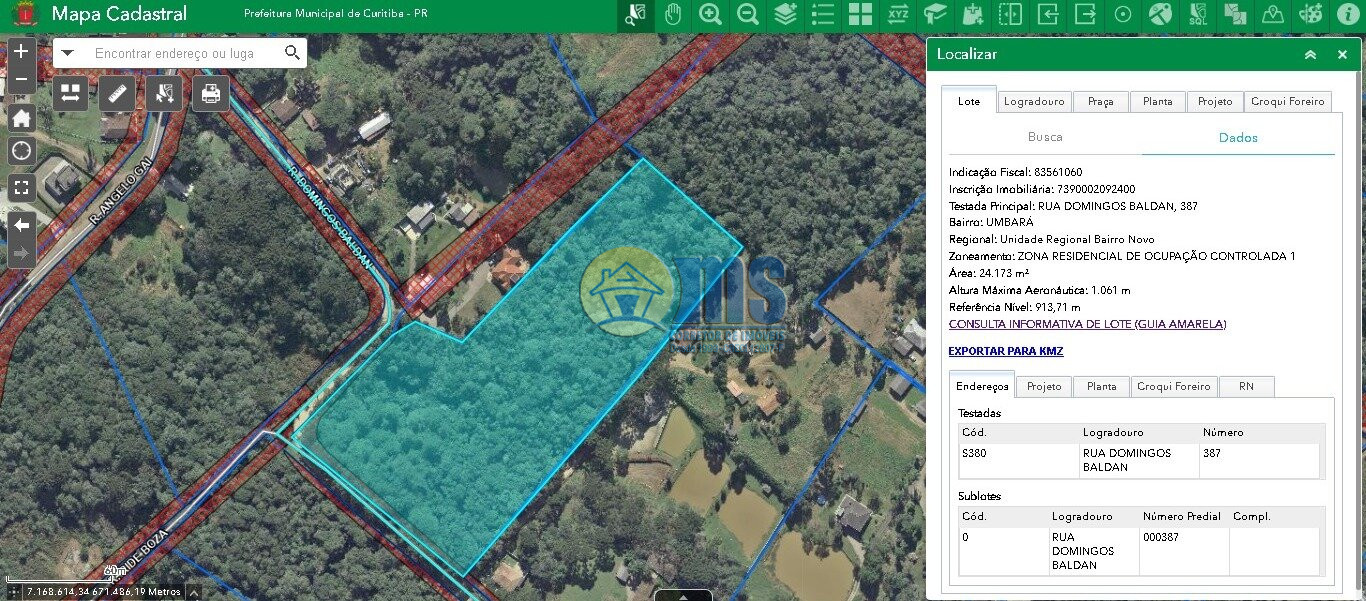Open the print map tool
The width and height of the screenshot is (1366, 601).
[211, 93]
